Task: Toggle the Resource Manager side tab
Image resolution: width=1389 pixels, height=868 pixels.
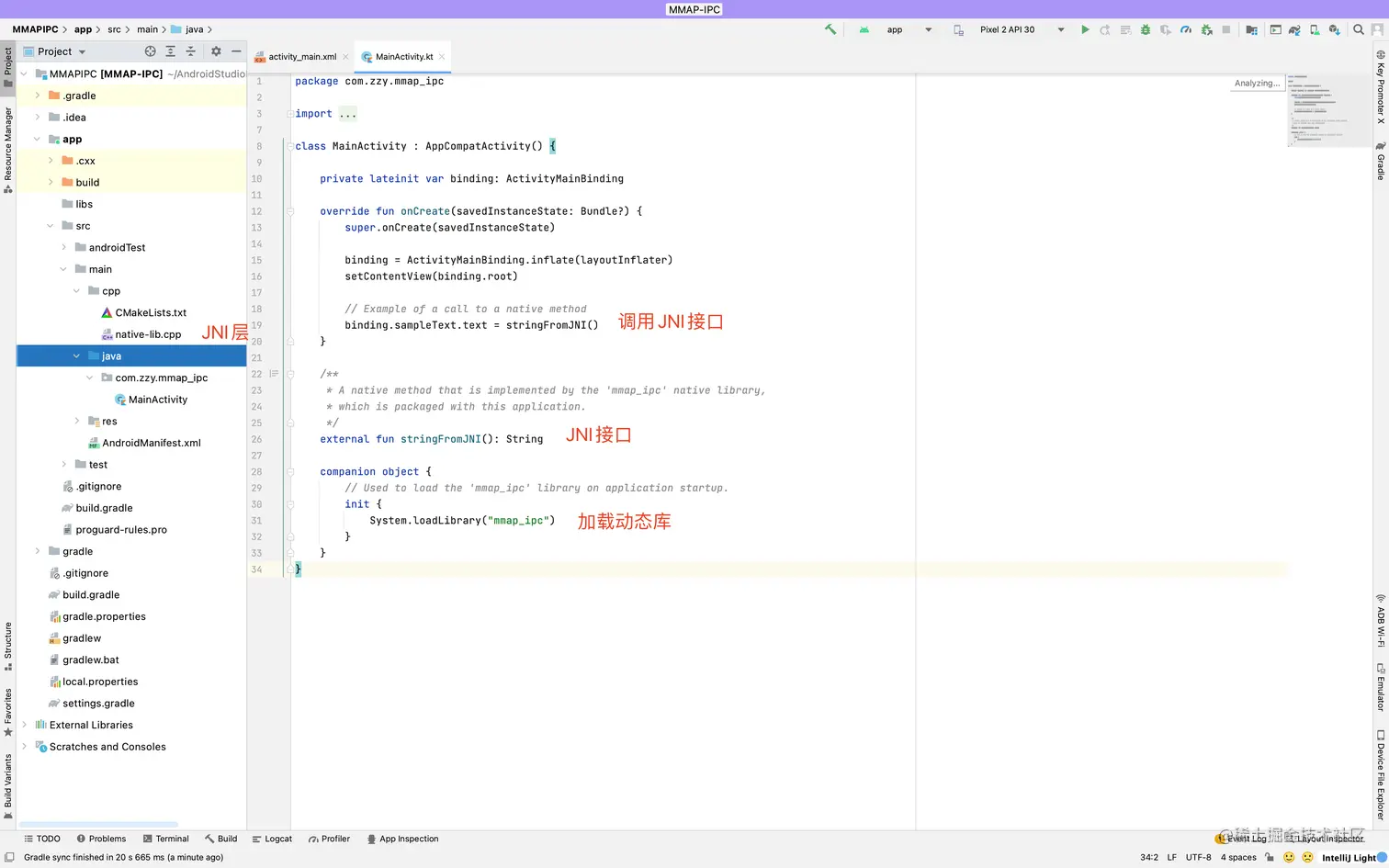Action: 8,151
